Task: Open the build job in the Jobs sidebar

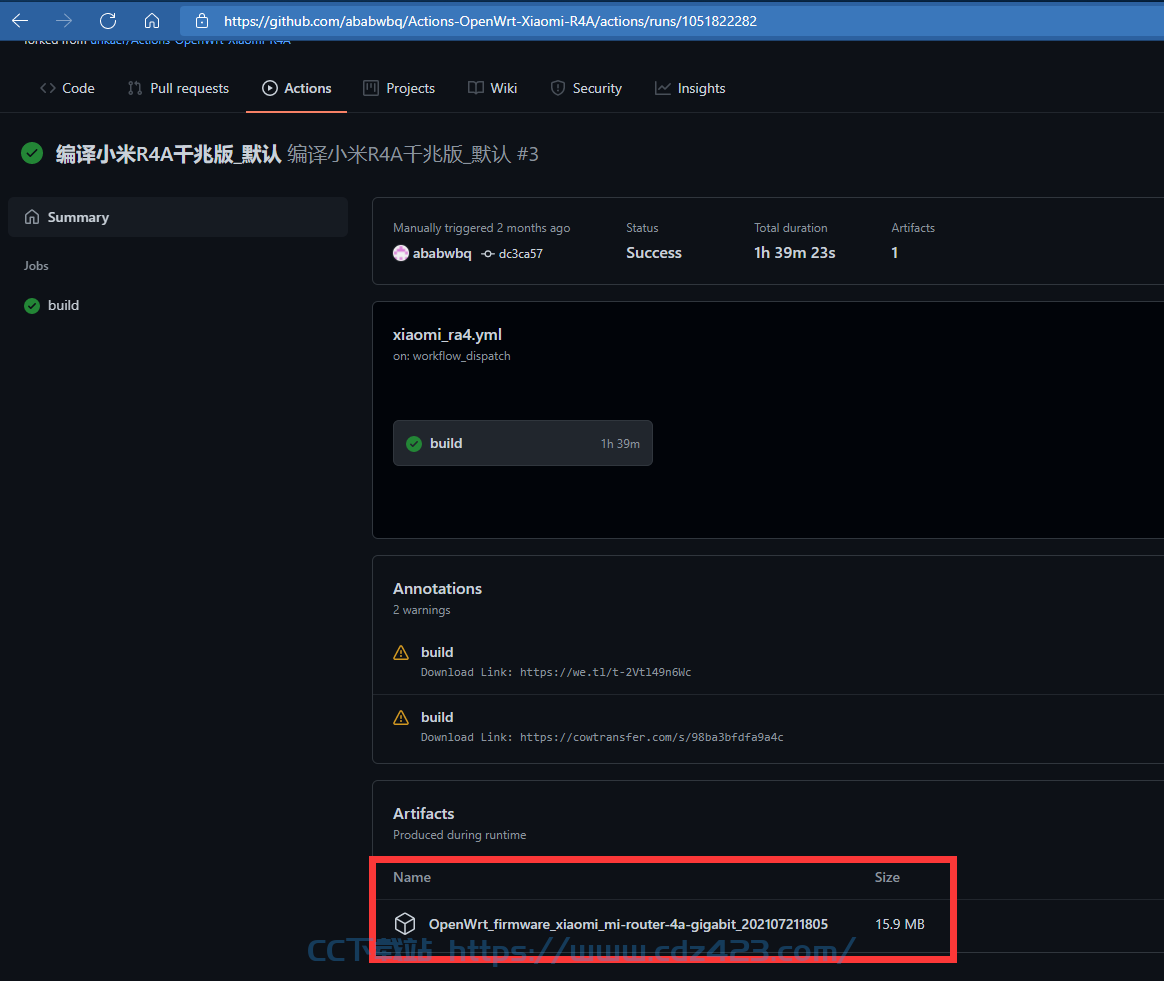Action: (63, 305)
